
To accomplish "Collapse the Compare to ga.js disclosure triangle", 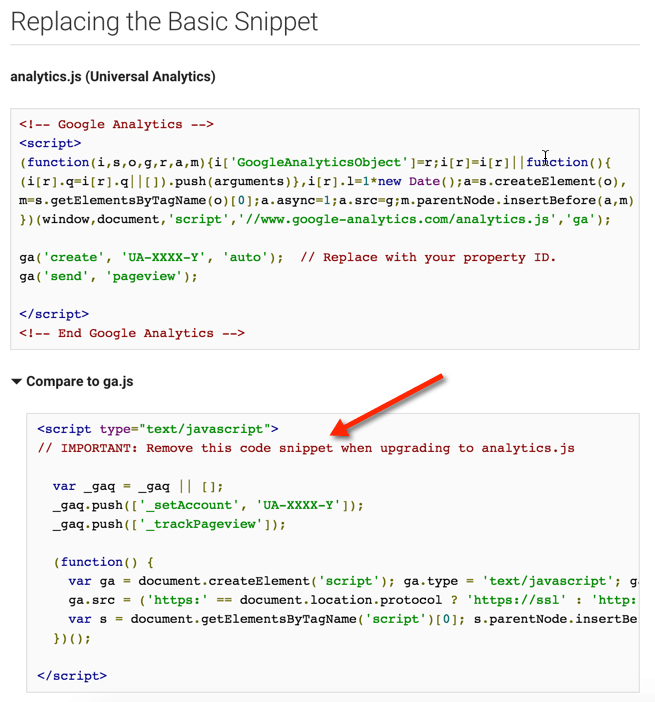I will click(16, 381).
